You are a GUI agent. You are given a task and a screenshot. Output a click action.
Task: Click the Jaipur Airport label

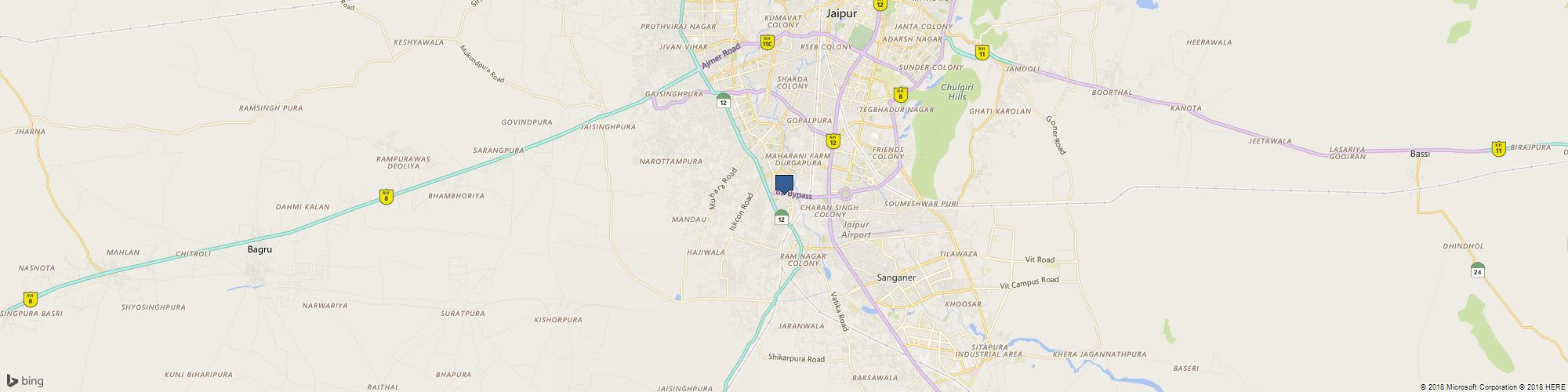click(855, 230)
